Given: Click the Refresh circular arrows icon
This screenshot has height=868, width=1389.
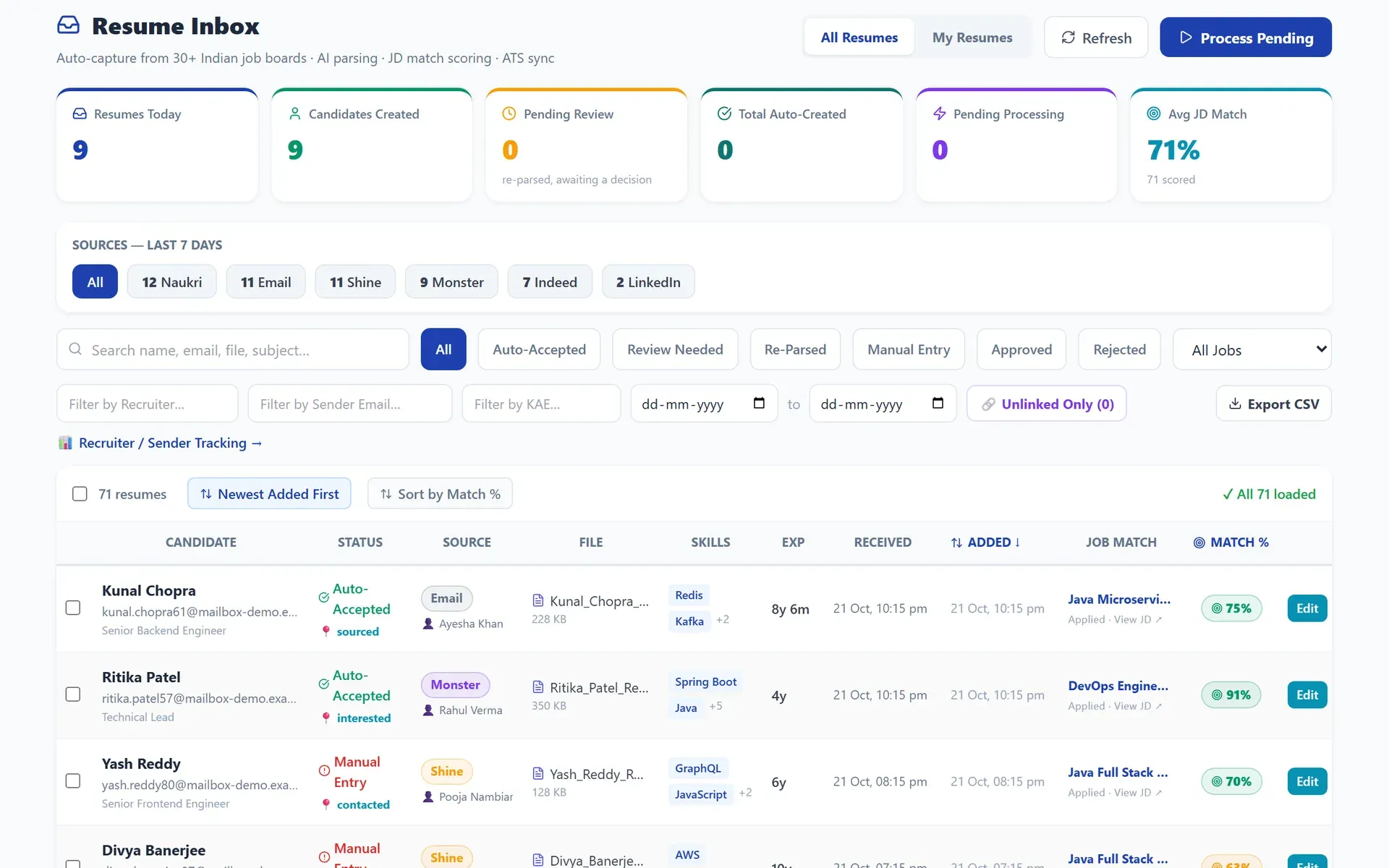Looking at the screenshot, I should 1068,38.
